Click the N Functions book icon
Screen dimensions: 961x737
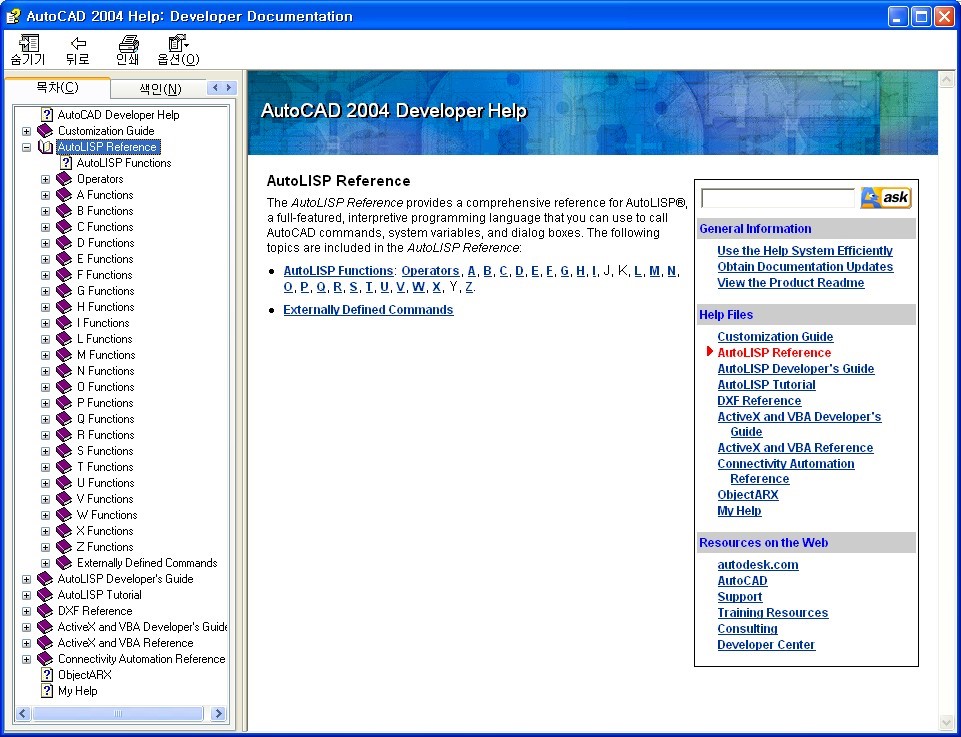click(64, 371)
